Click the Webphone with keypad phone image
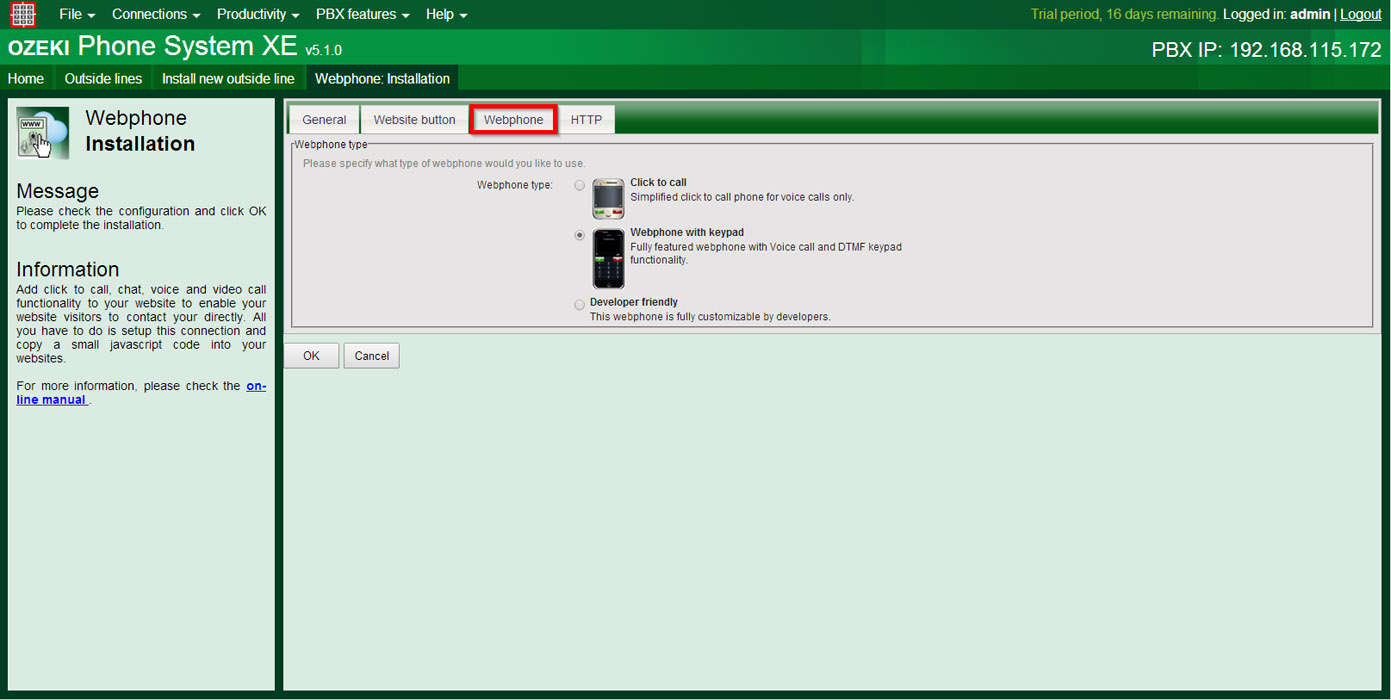Screen dimensions: 1391x700 pos(608,259)
